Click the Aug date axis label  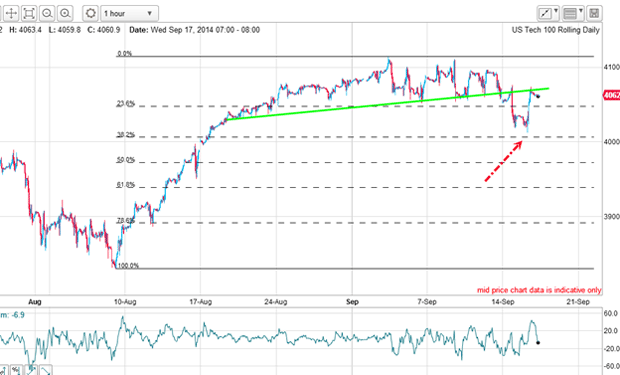(x=35, y=302)
